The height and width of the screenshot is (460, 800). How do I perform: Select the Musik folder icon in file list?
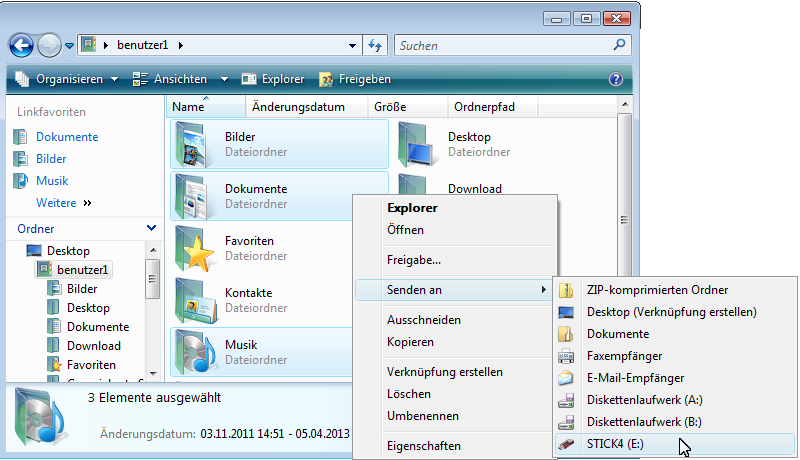coord(194,353)
